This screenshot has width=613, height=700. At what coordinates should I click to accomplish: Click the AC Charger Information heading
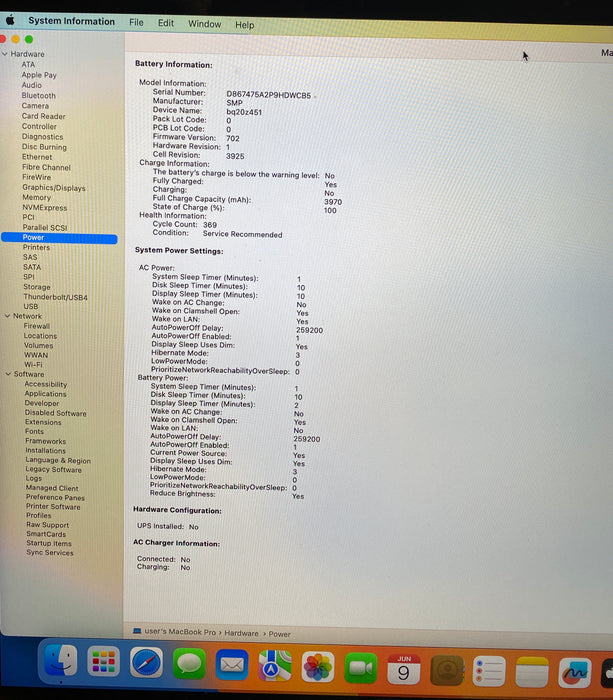176,543
